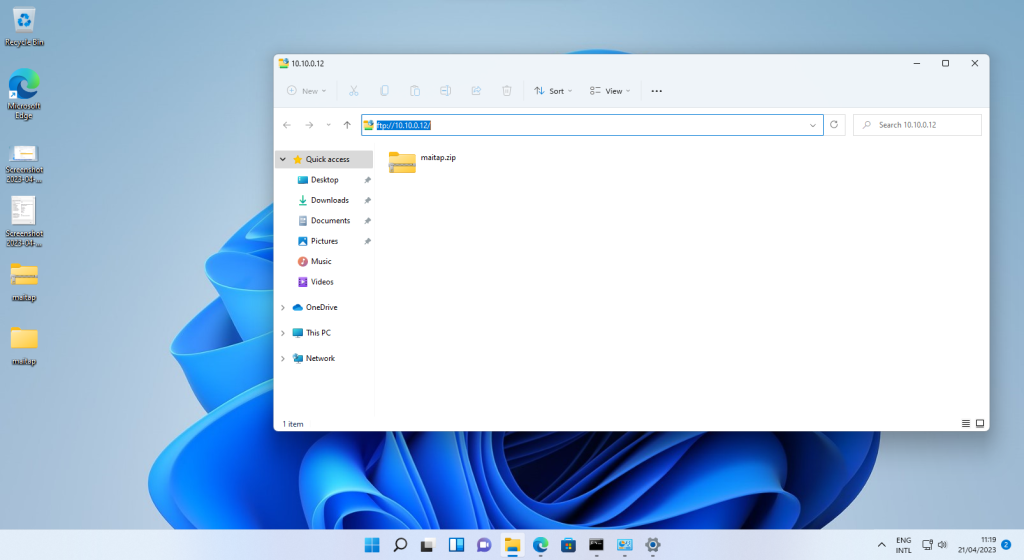Click File Explorer on the taskbar

pos(512,545)
